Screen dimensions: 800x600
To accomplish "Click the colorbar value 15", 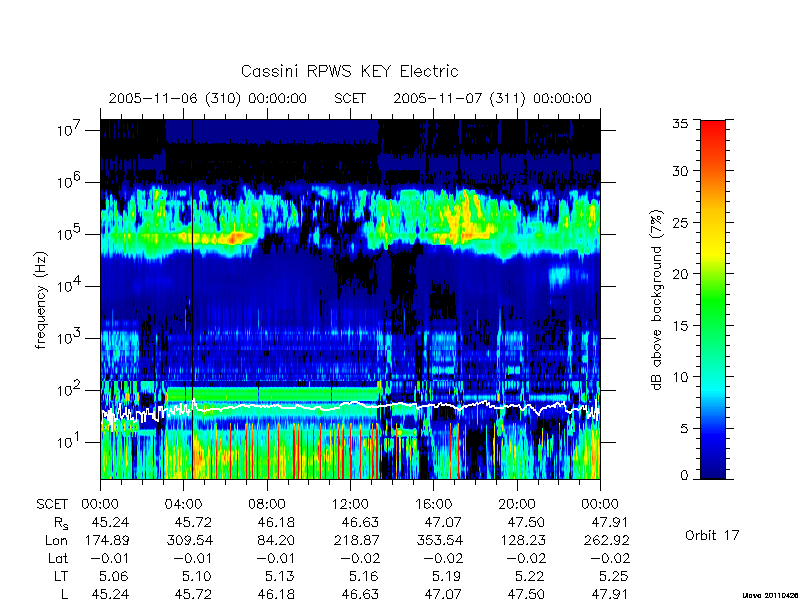I will pyautogui.click(x=680, y=326).
